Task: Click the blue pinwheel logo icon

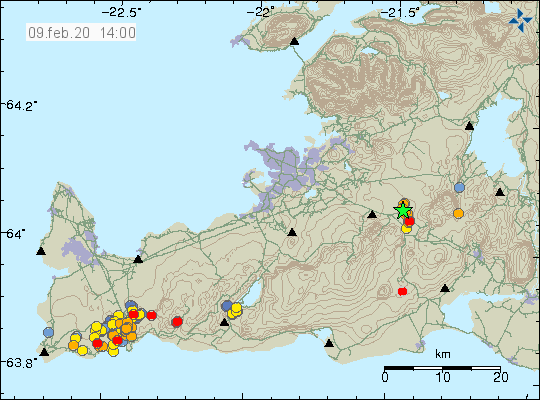Action: [520, 21]
